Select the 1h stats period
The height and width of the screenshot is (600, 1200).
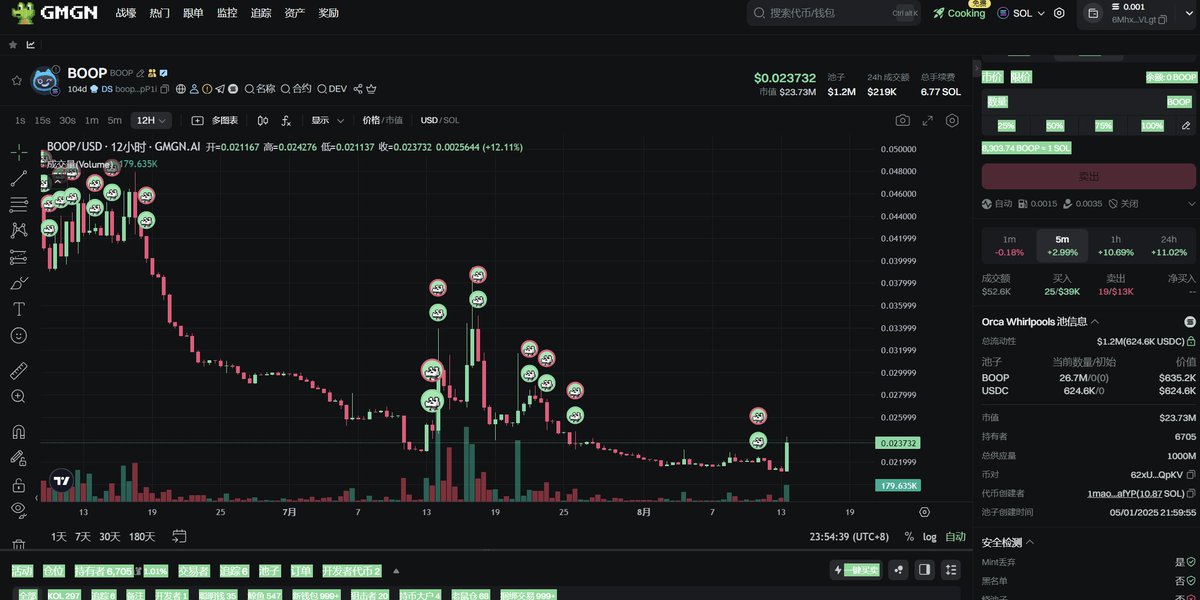tap(1116, 245)
